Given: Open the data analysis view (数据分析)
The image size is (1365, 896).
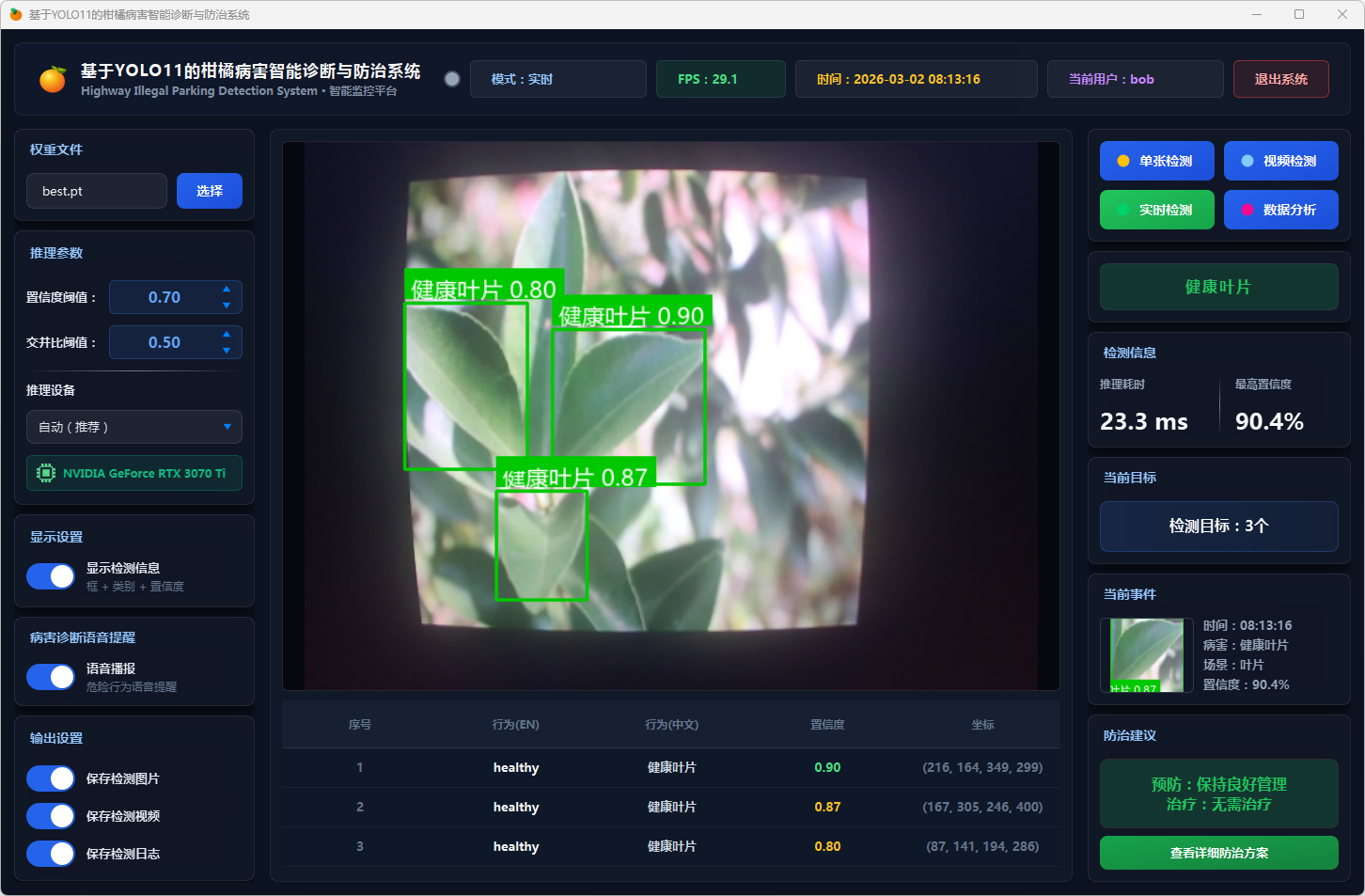Looking at the screenshot, I should pos(1280,210).
